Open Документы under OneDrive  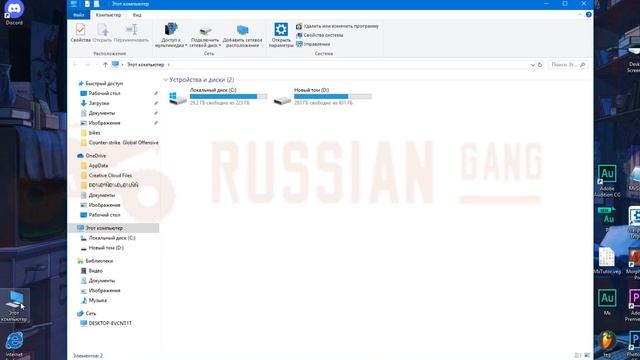(102, 195)
